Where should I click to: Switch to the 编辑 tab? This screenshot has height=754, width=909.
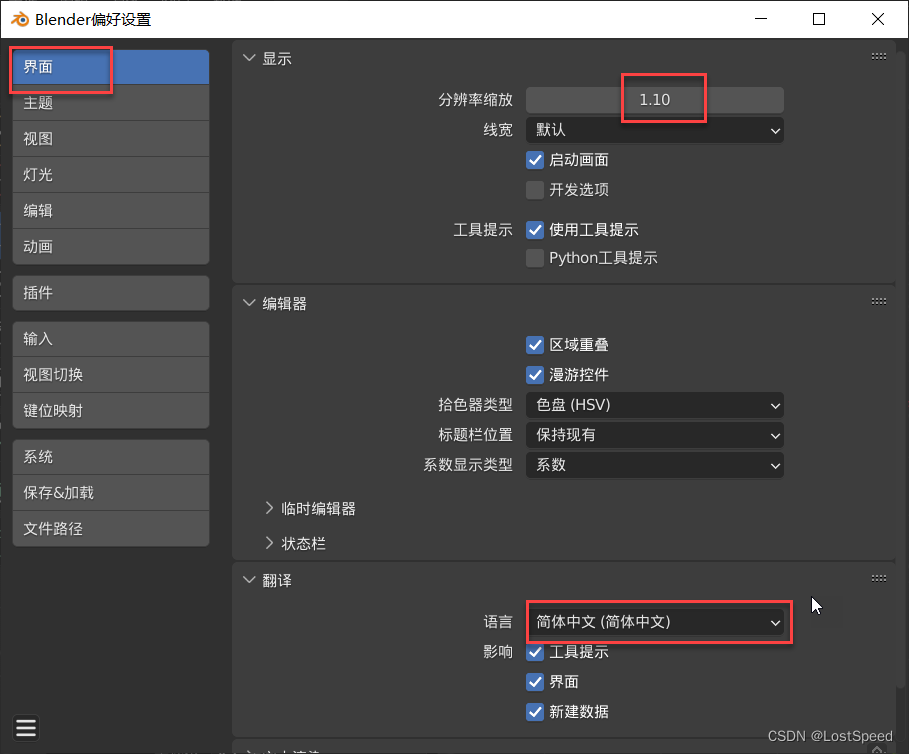coord(111,211)
